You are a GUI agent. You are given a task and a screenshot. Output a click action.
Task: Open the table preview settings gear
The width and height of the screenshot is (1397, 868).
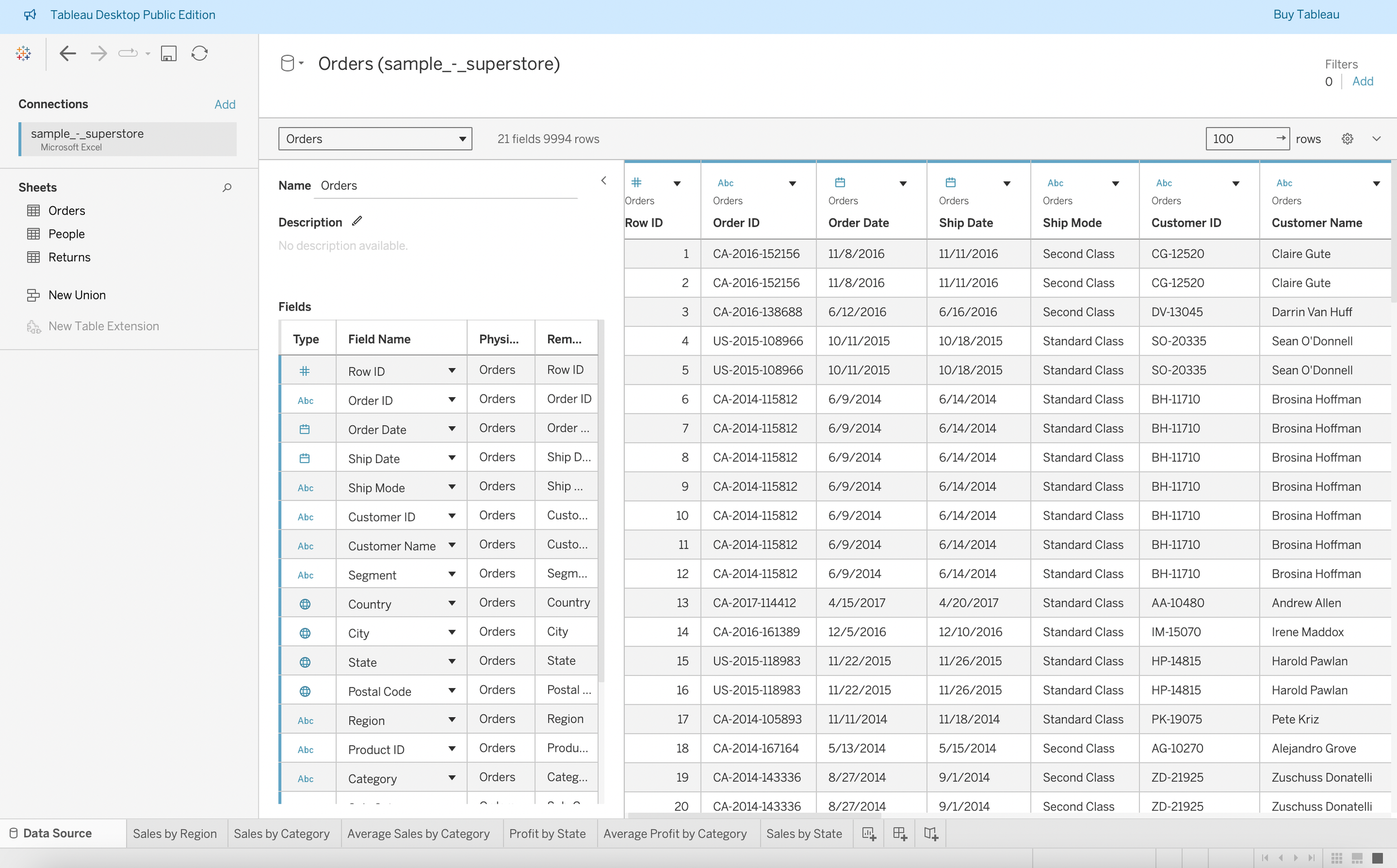click(1347, 139)
